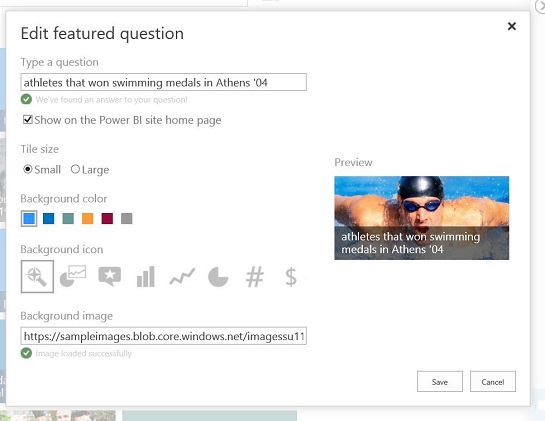Pick the star speech bubble icon
The width and height of the screenshot is (545, 421).
tap(110, 276)
